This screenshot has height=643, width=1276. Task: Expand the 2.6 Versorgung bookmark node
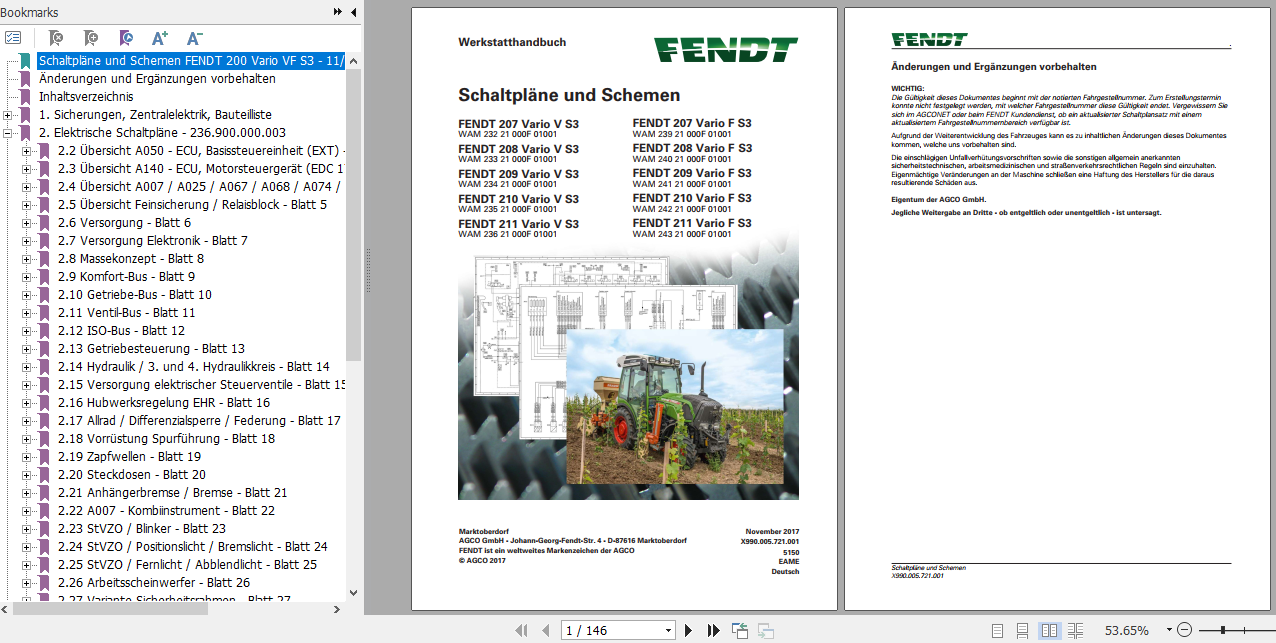click(27, 223)
